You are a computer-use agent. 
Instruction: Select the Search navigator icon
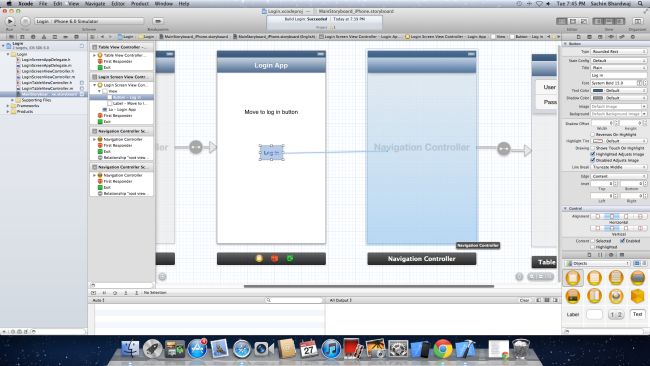(x=33, y=37)
